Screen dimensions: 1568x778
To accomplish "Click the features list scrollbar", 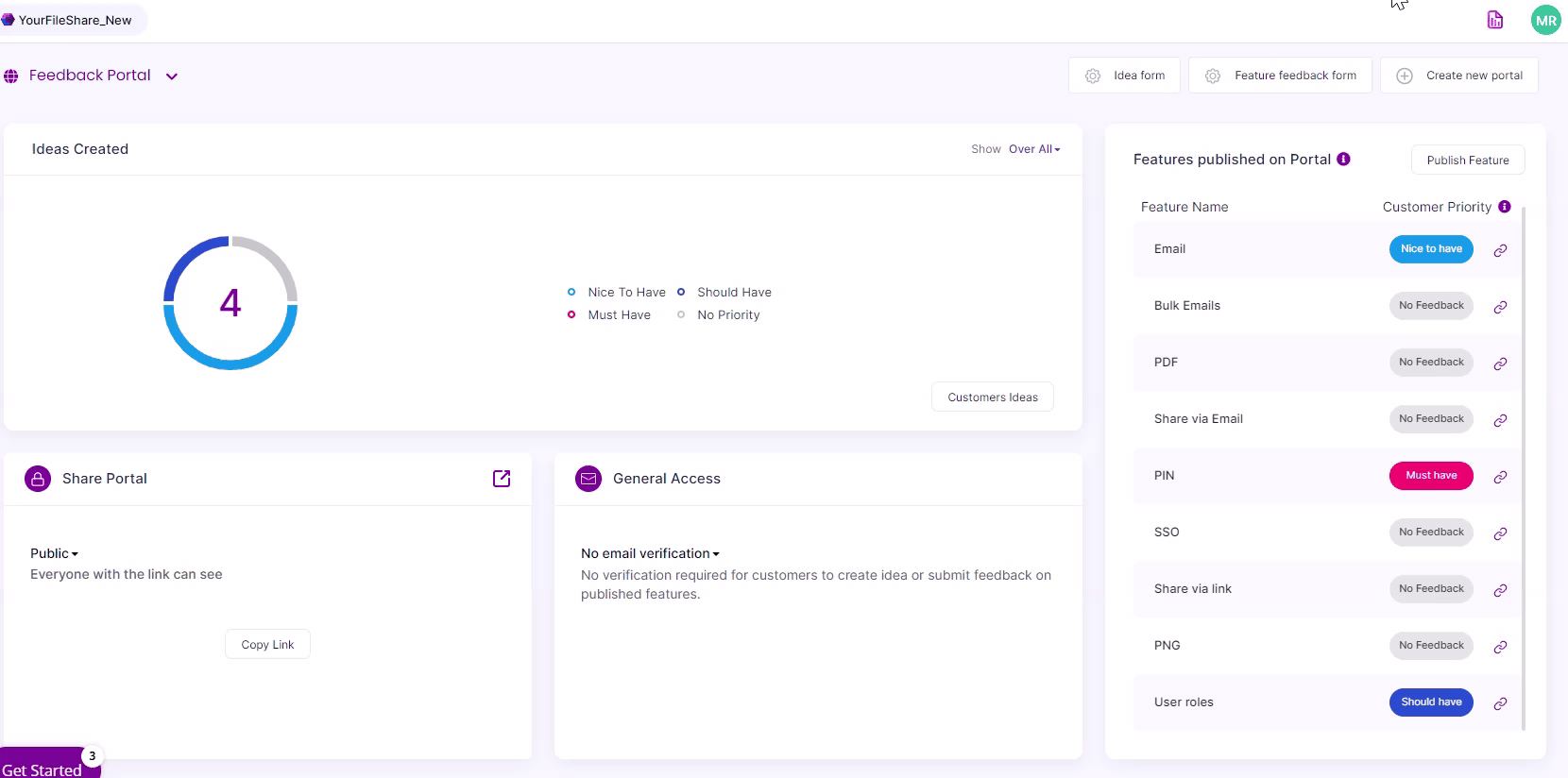I will tap(1524, 467).
